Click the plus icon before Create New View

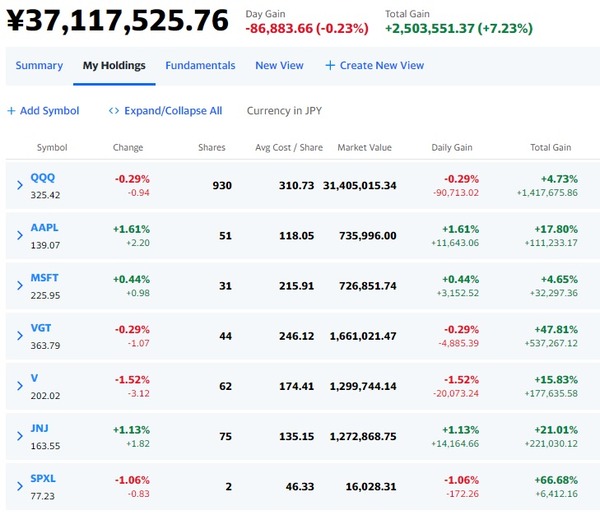point(330,65)
